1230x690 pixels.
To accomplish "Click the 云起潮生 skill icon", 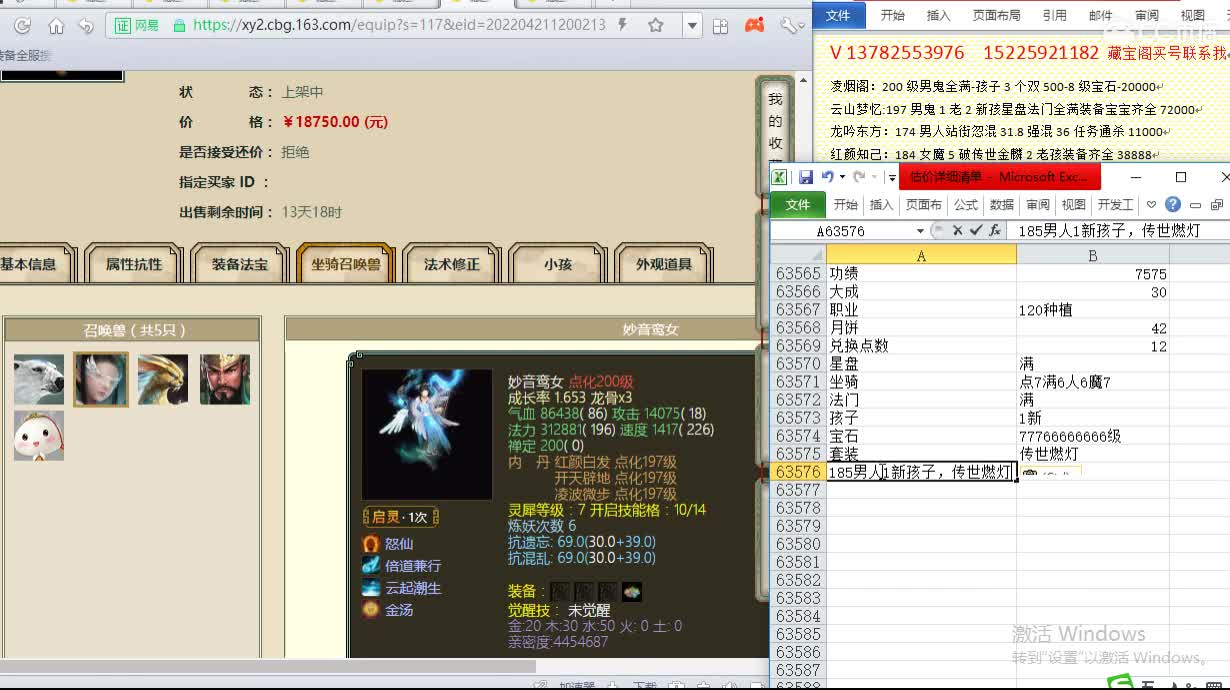I will pyautogui.click(x=371, y=587).
